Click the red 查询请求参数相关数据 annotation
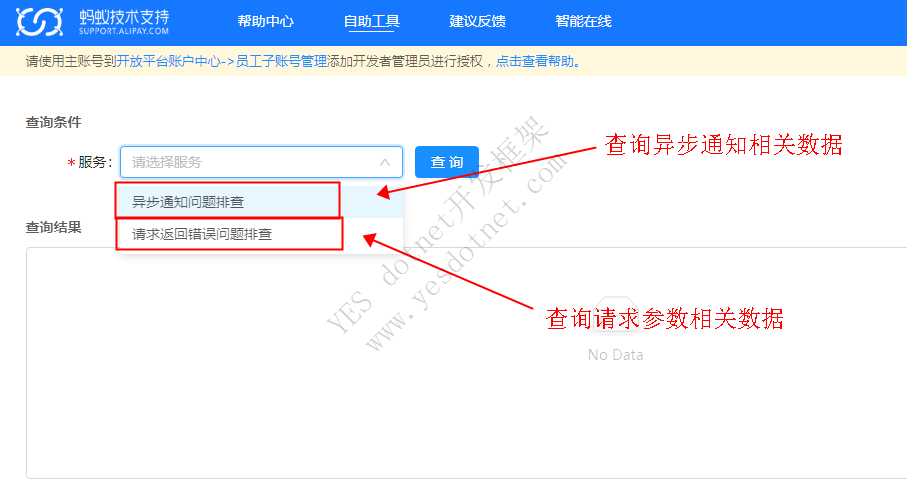 tap(664, 318)
